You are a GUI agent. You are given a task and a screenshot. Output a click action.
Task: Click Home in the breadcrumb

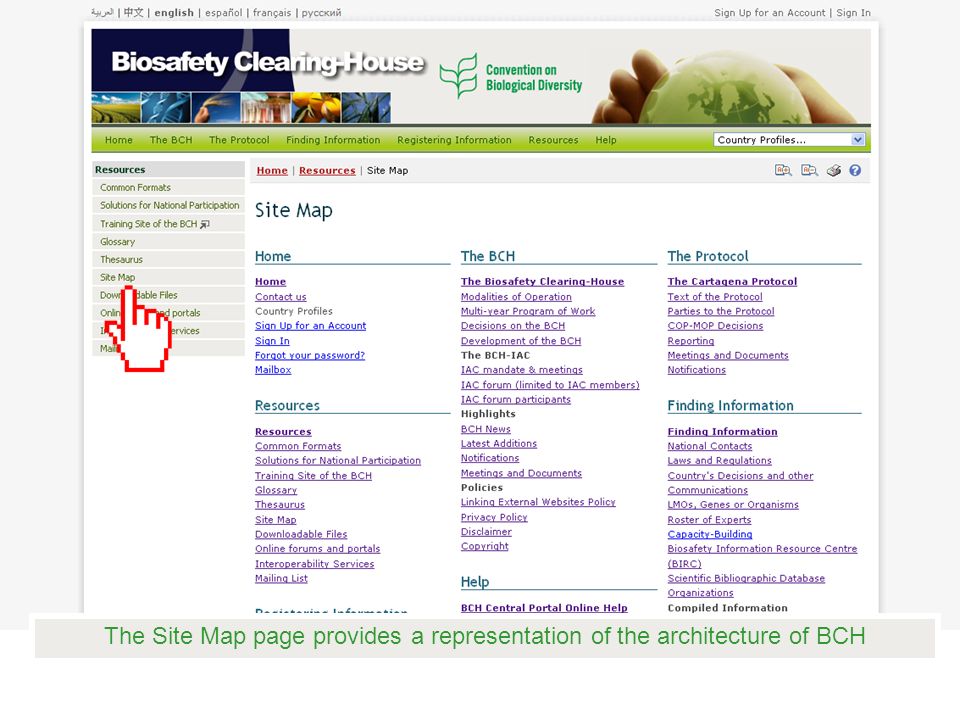(x=272, y=170)
